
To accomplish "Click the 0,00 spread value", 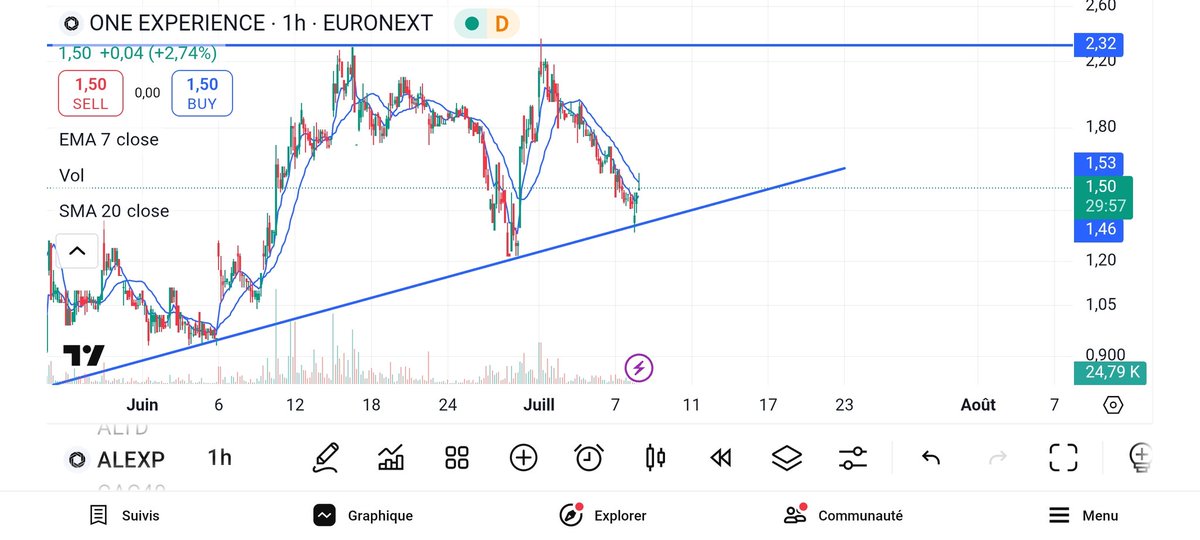I will pyautogui.click(x=147, y=93).
